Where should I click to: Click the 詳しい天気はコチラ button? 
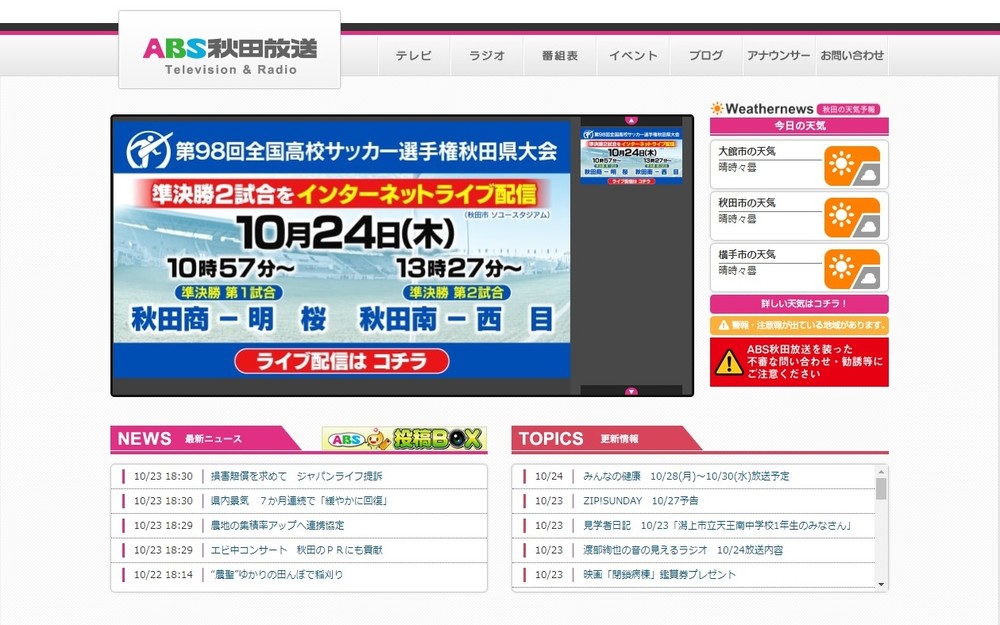click(798, 303)
